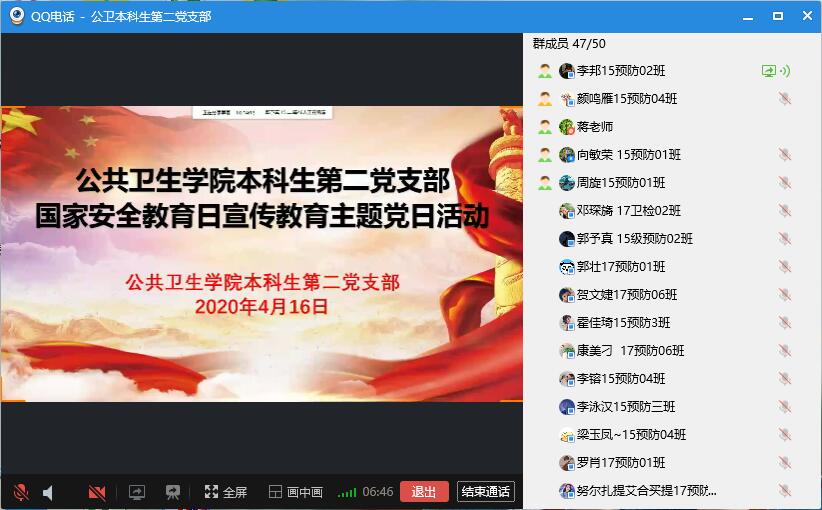The image size is (822, 510).
Task: Click the QQ电话 logo in title bar
Action: point(17,16)
